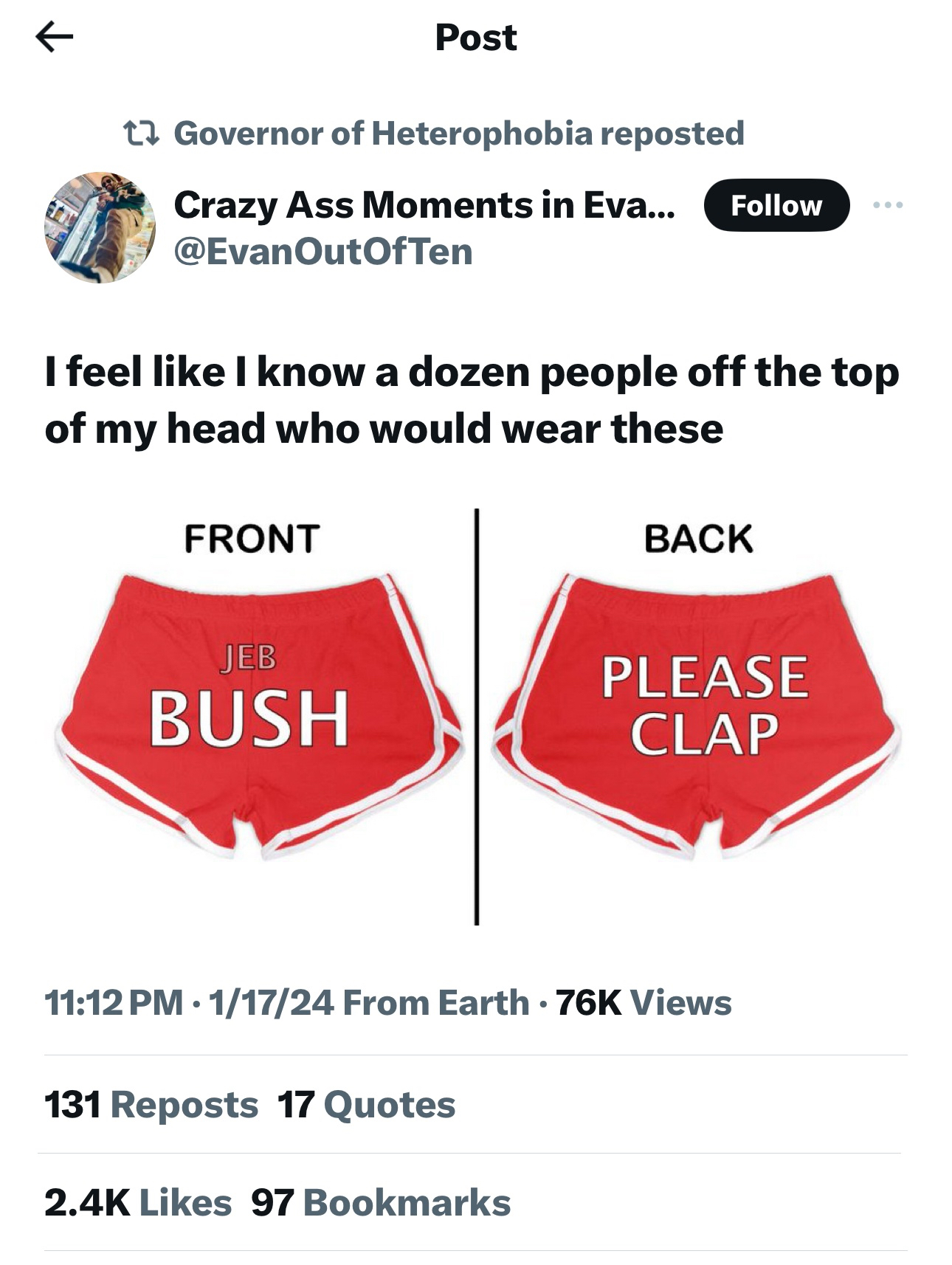Viewport: 952px width, 1265px height.
Task: View the 76K Views analytics
Action: [x=643, y=1002]
